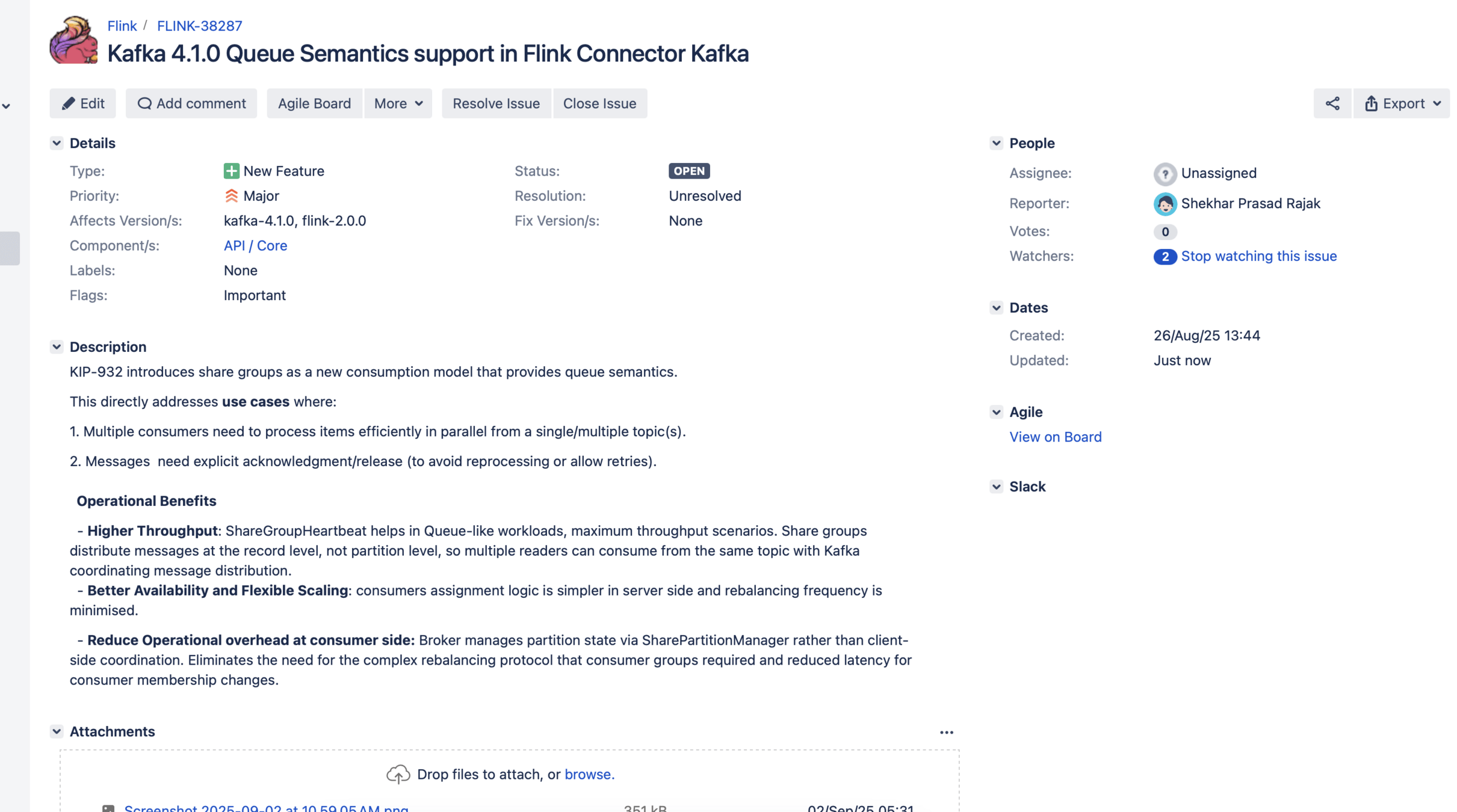
Task: Open the Export dropdown
Action: point(1402,103)
